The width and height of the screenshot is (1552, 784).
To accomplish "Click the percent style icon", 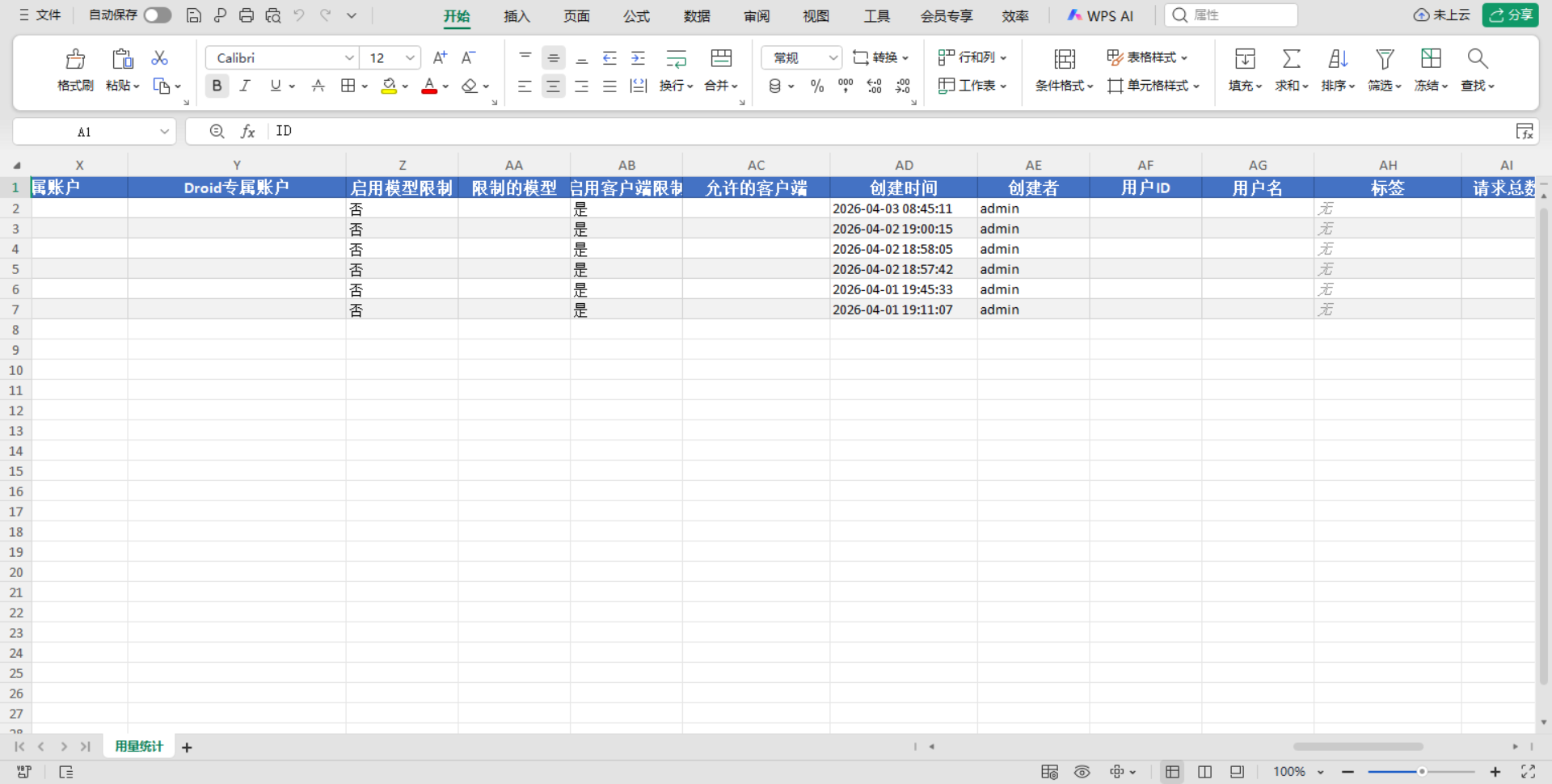I will [817, 86].
